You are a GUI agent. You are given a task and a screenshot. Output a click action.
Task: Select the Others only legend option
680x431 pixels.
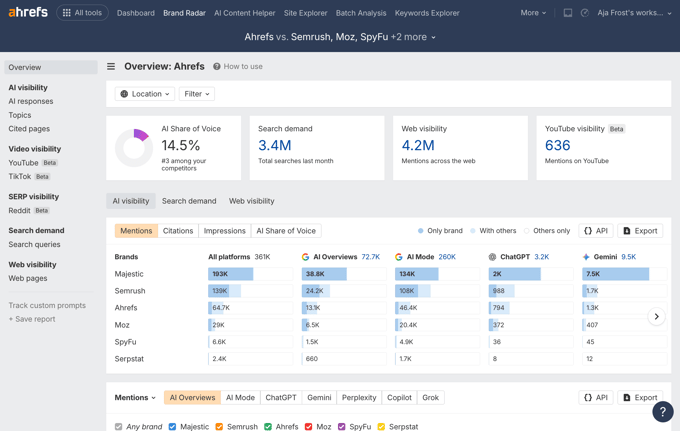pos(547,231)
